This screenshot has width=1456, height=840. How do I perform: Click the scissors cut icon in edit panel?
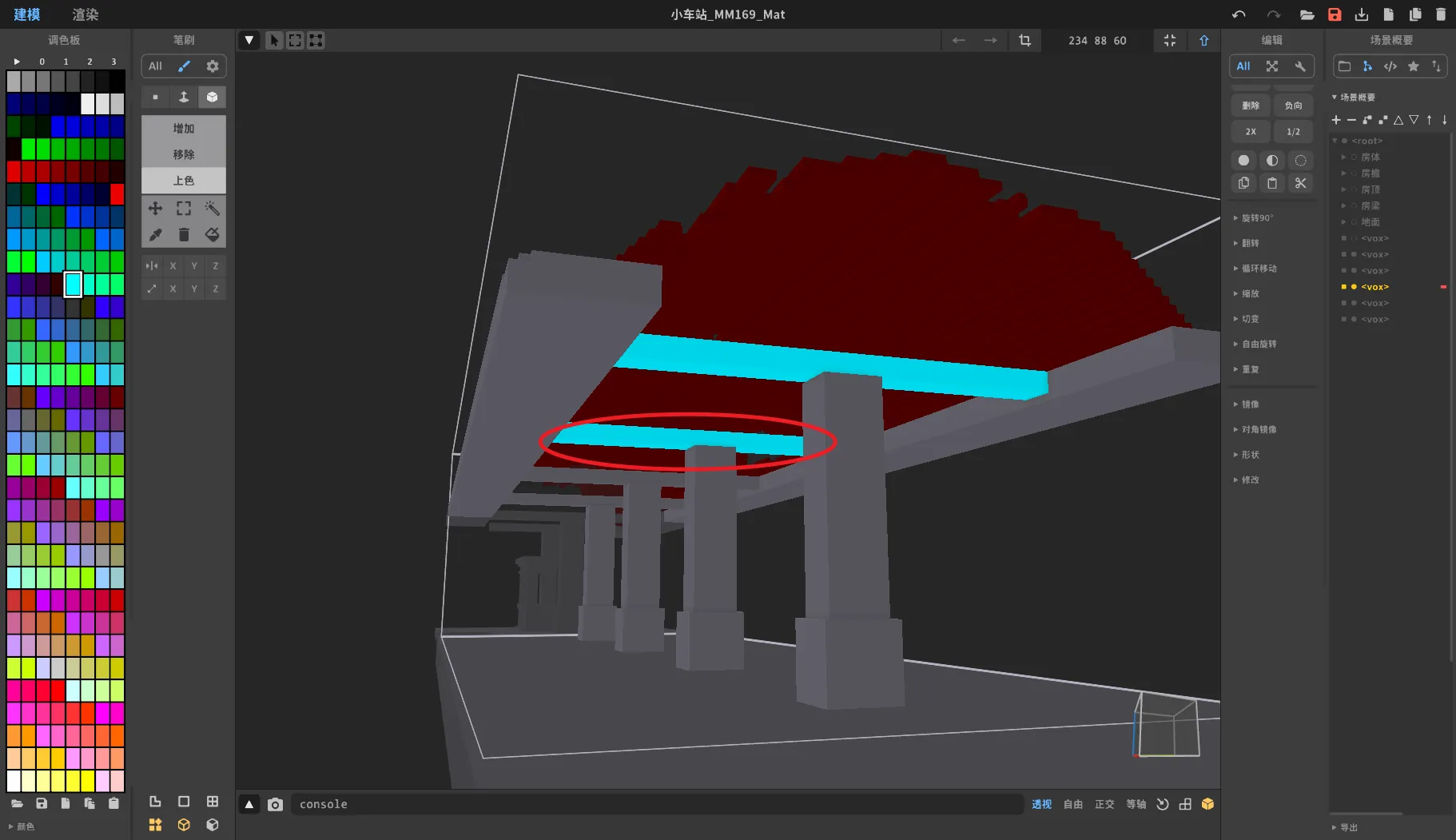[1300, 183]
